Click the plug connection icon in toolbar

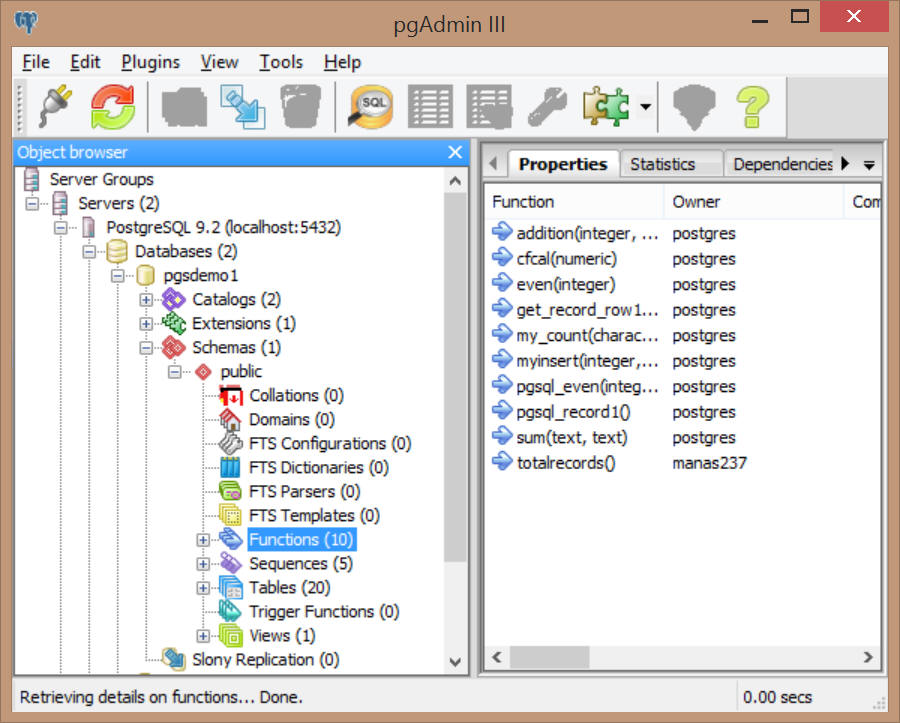(x=56, y=107)
